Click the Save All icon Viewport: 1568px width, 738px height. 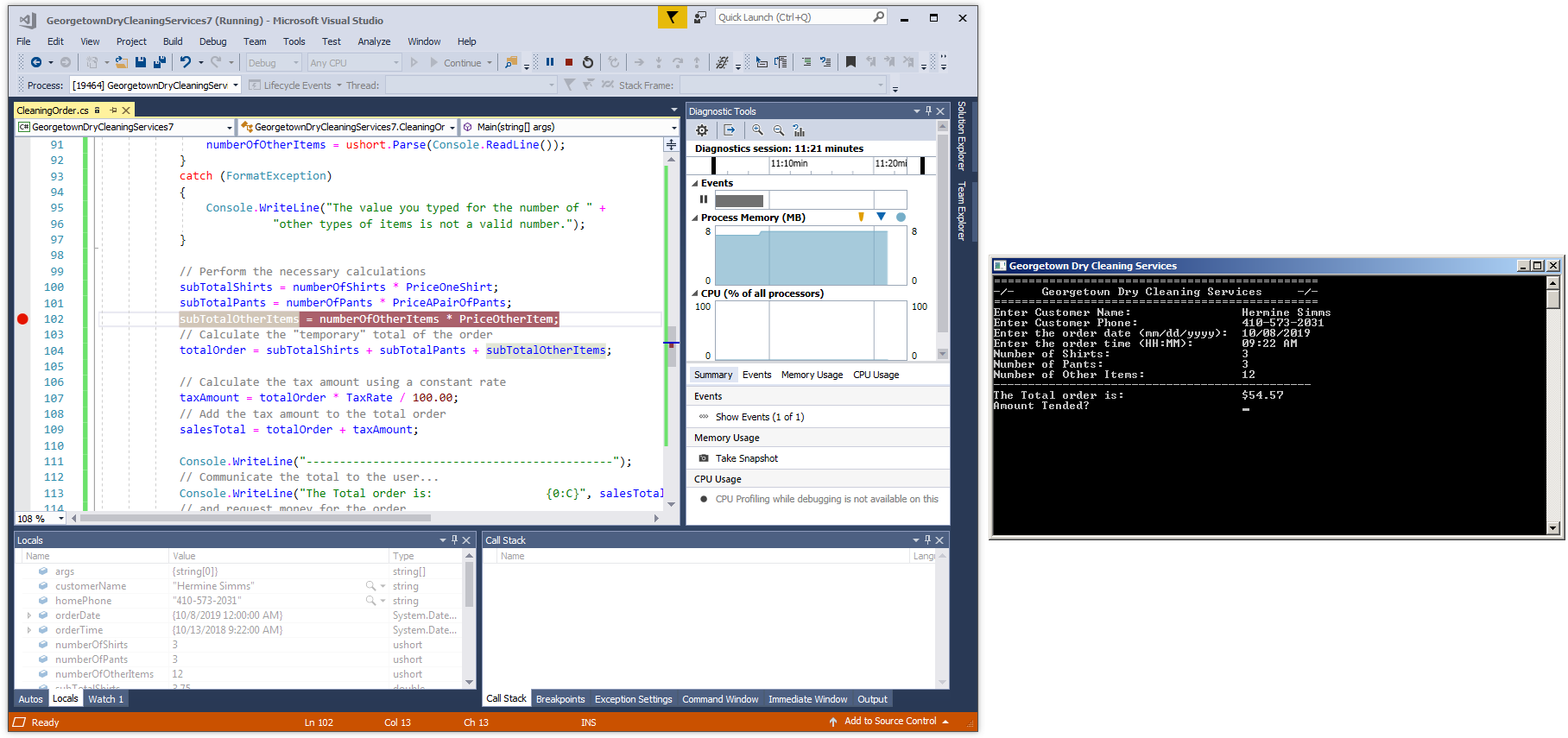point(160,62)
